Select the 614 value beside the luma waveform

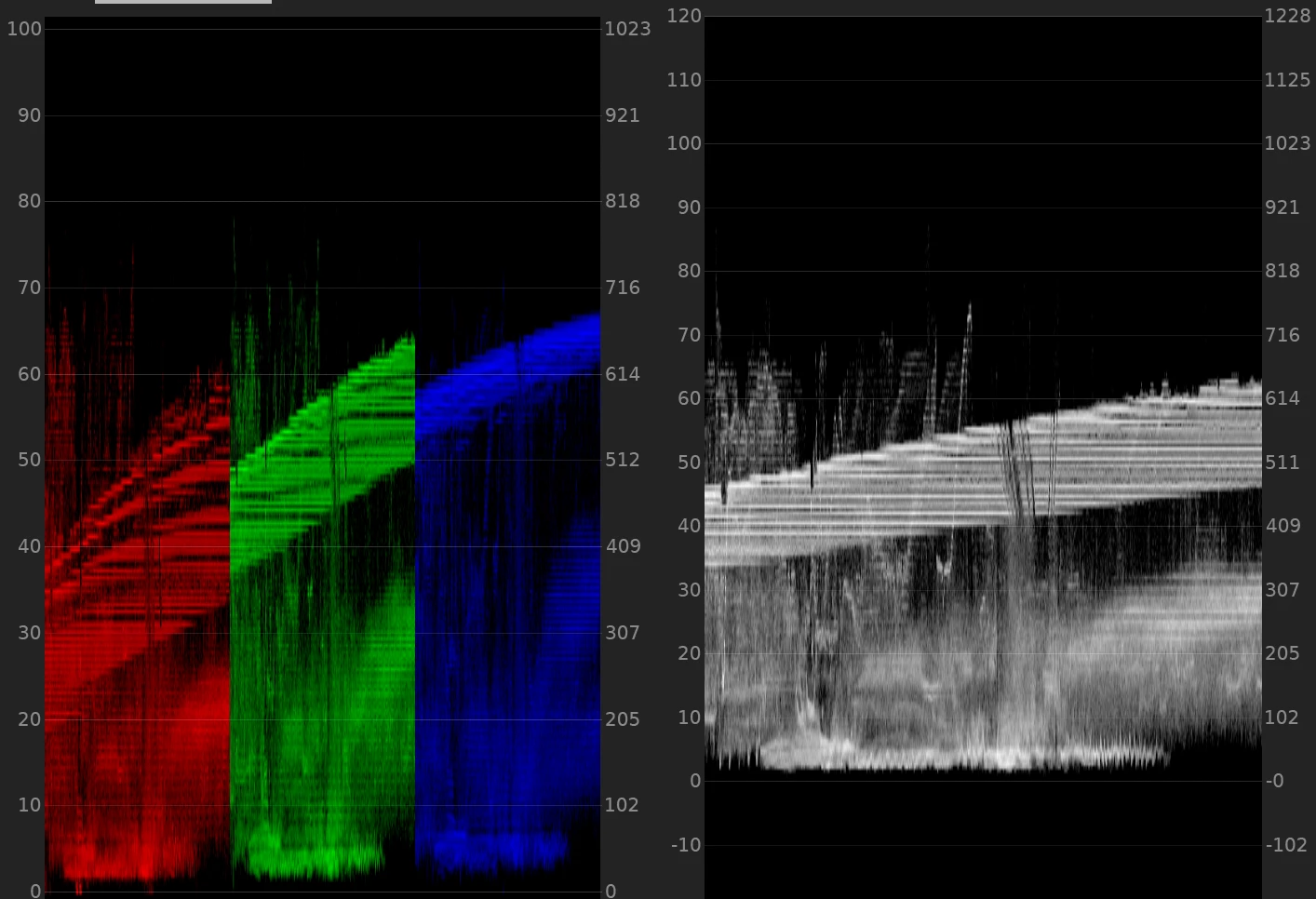tap(1282, 398)
